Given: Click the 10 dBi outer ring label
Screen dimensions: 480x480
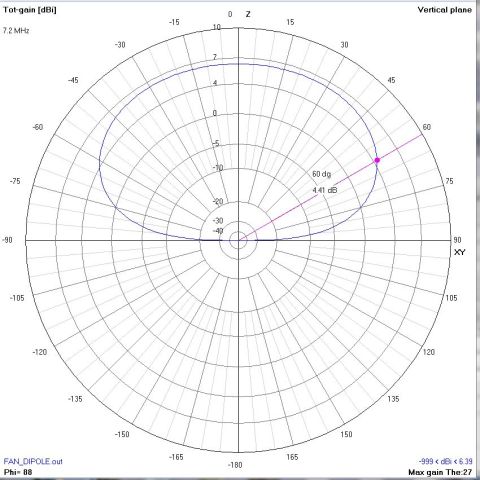Looking at the screenshot, I should coord(217,27).
